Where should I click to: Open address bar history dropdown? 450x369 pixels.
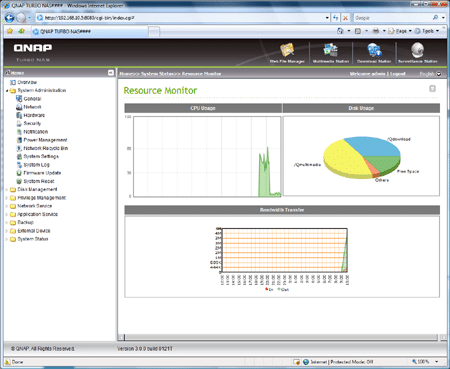tap(327, 18)
